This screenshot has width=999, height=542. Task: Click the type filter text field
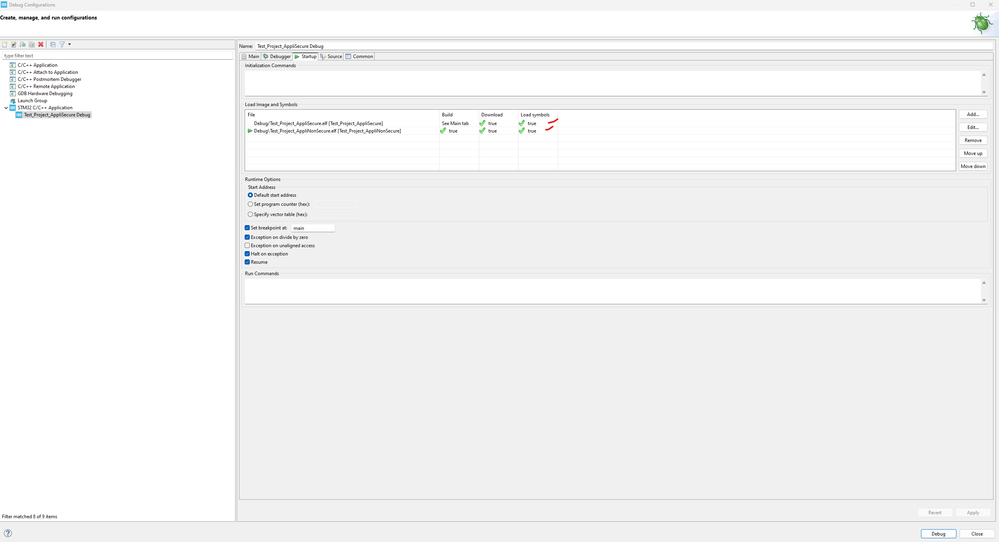tap(117, 55)
